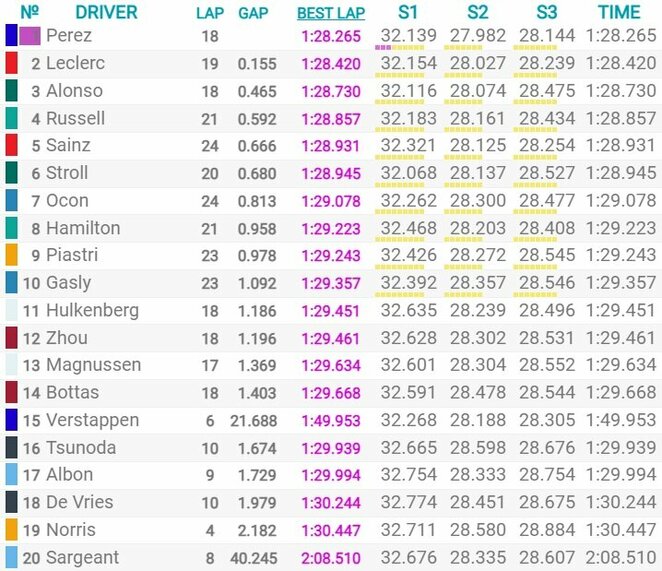Viewport: 662px width, 571px height.
Task: Click the № position column header
Action: (x=30, y=13)
